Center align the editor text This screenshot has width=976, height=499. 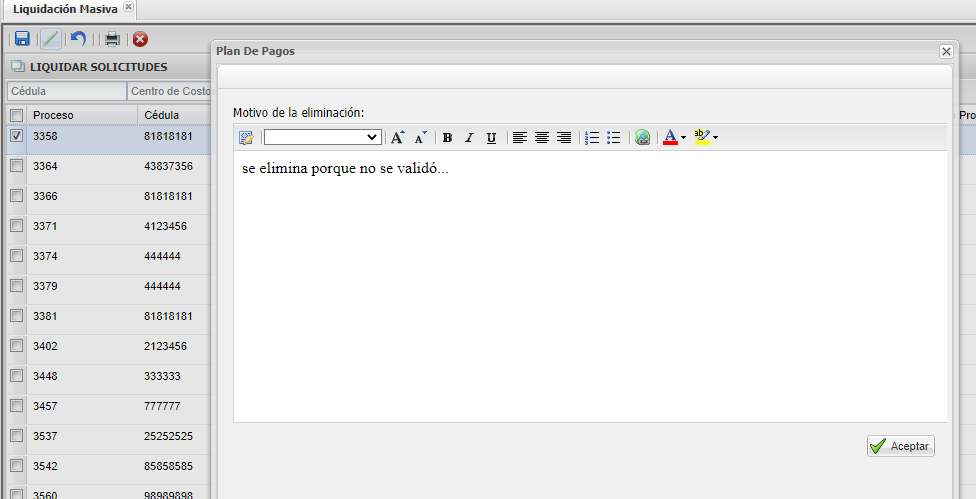point(542,138)
